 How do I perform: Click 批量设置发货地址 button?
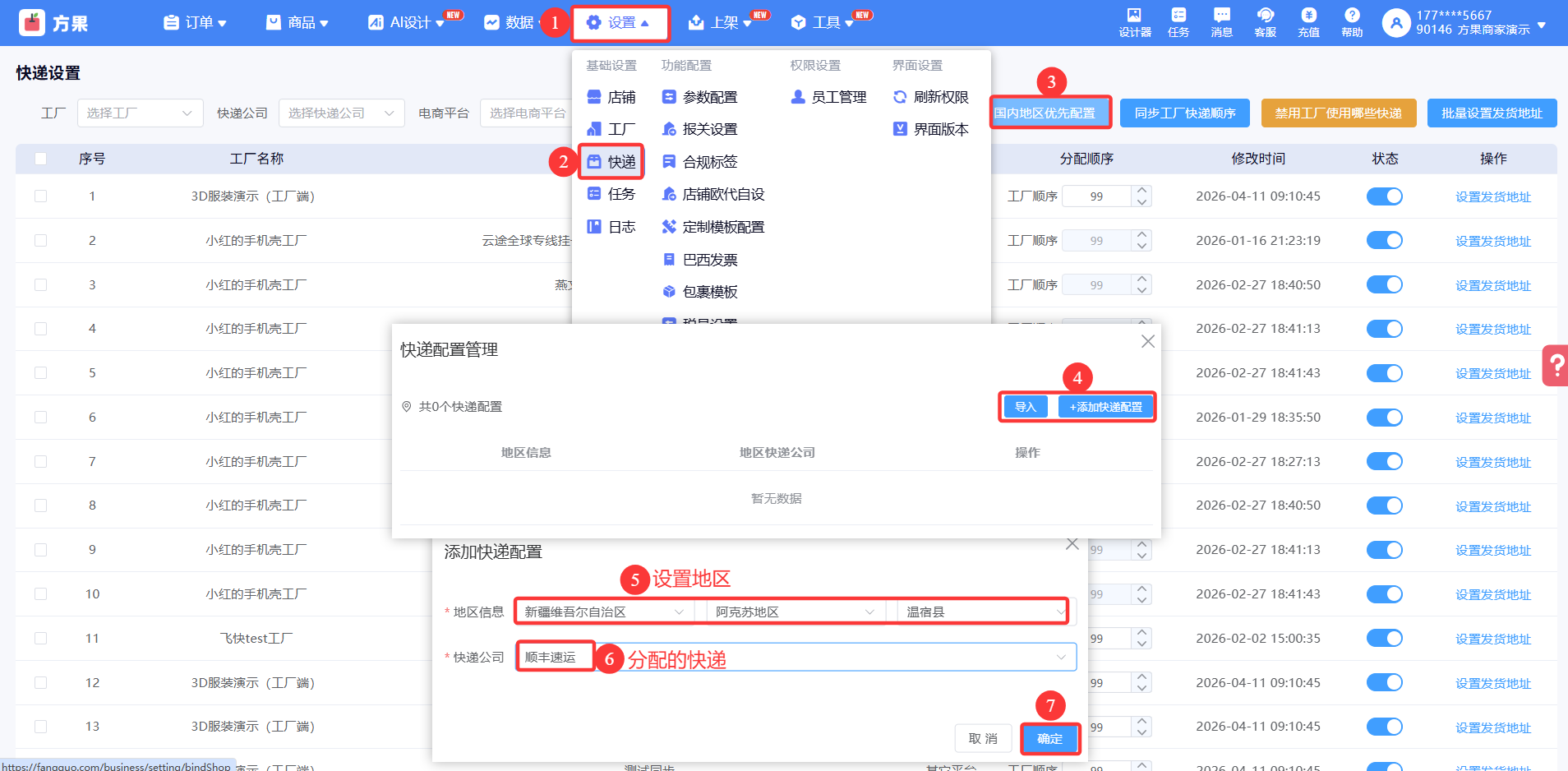pyautogui.click(x=1492, y=113)
